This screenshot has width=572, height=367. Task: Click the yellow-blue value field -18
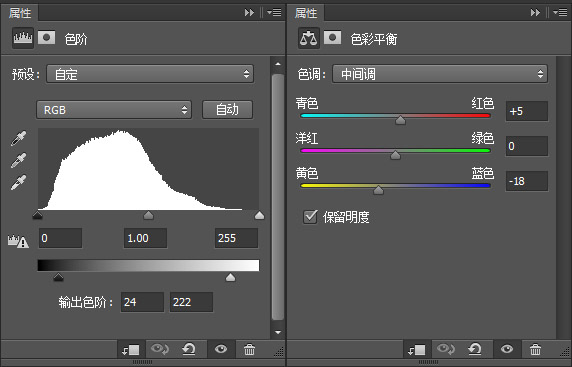coord(527,181)
